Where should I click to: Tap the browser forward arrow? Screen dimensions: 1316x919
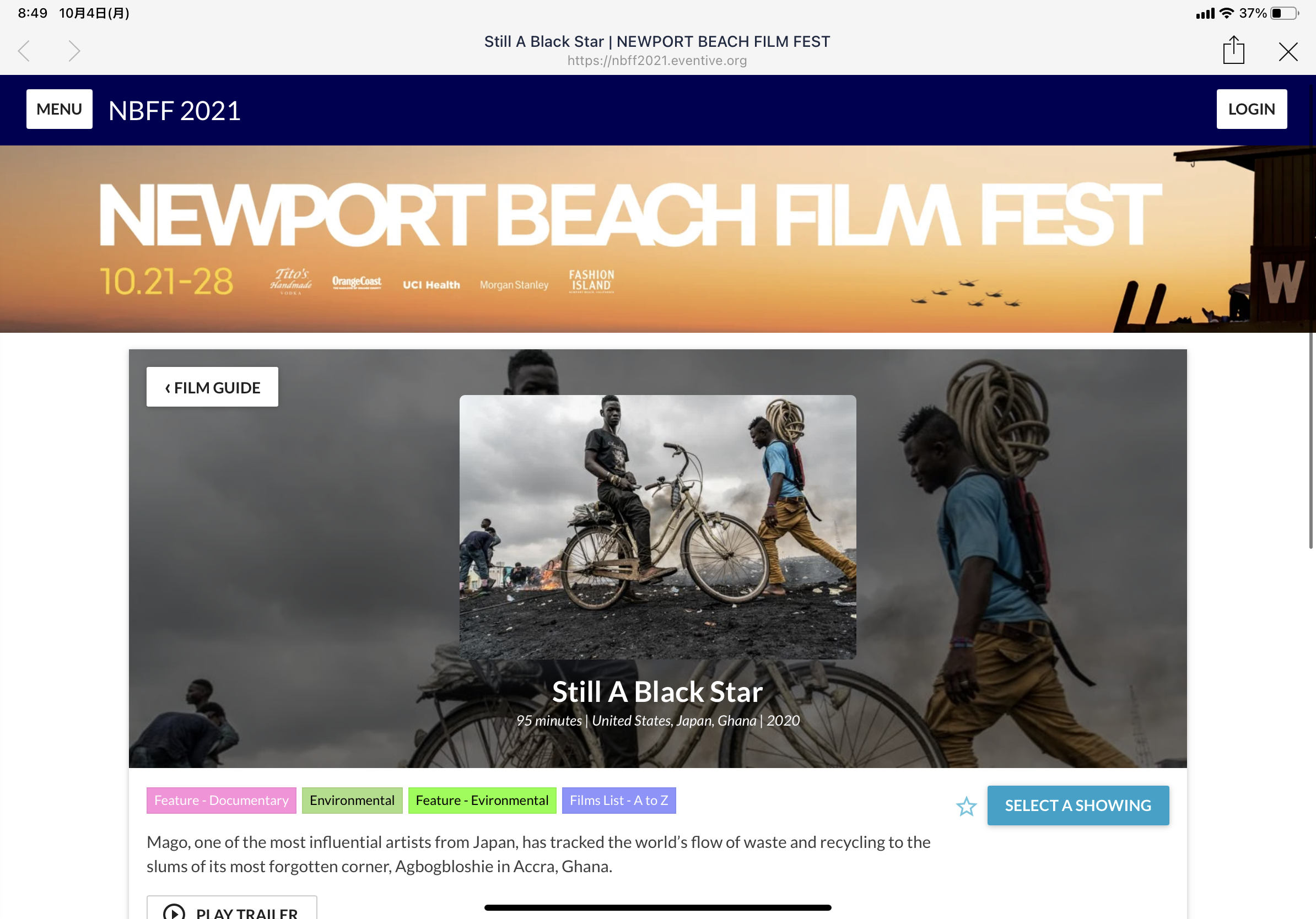[x=74, y=51]
